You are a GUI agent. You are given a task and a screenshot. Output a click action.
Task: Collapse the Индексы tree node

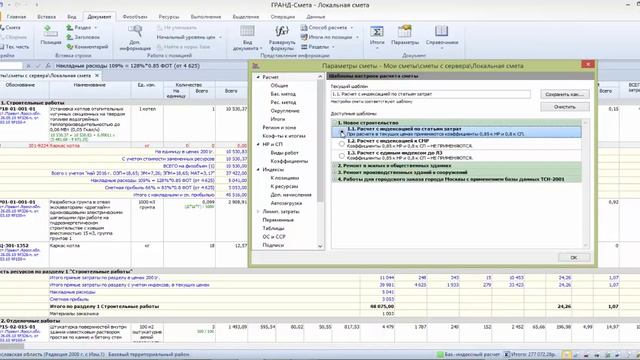[x=258, y=169]
